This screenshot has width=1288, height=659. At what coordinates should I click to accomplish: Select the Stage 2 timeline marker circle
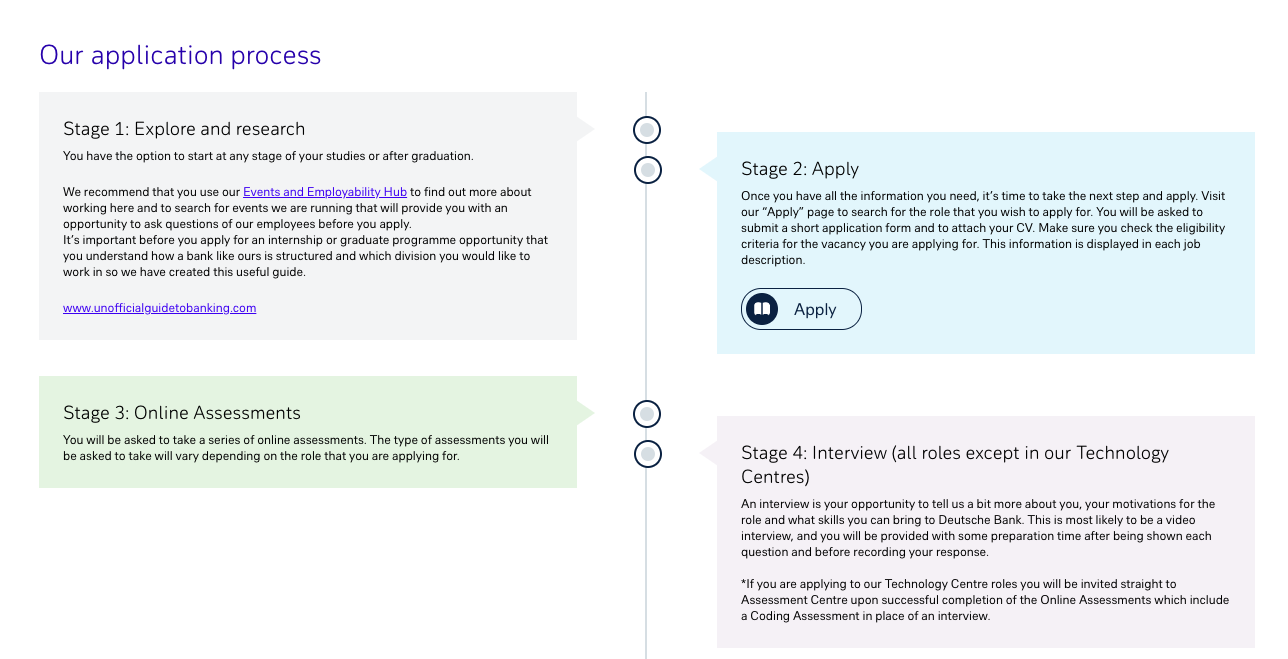[x=648, y=170]
